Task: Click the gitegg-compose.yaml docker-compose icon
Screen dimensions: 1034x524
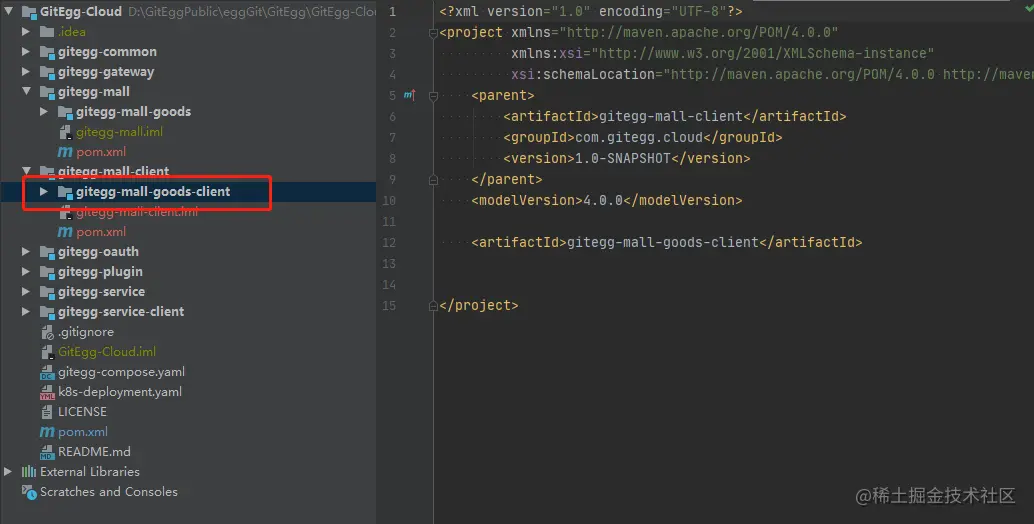Action: 47,372
